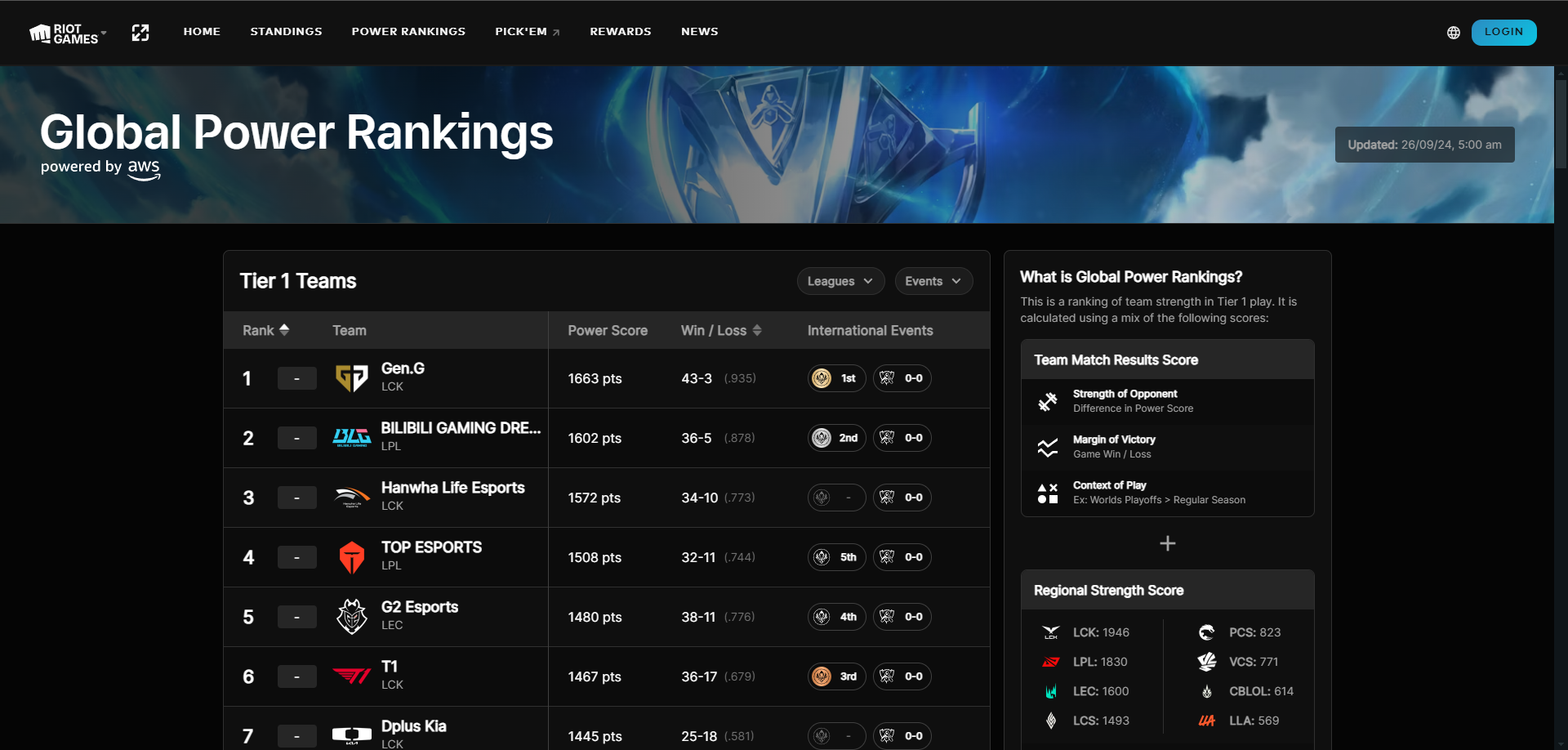Click the T1 team logo
Viewport: 1568px width, 750px height.
(x=352, y=676)
